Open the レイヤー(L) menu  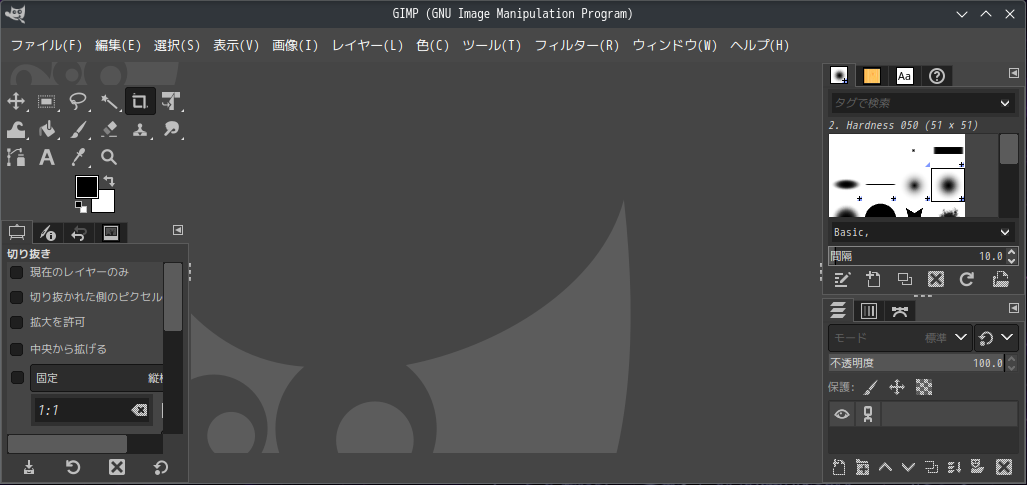tap(367, 45)
